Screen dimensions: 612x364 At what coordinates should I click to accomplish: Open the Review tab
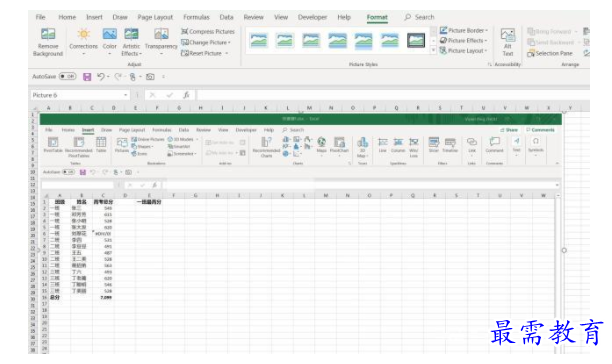pyautogui.click(x=253, y=17)
